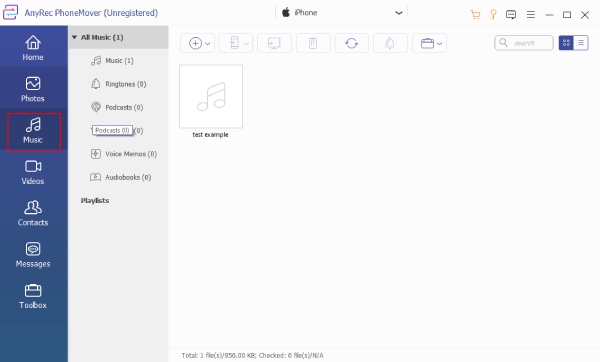Open the Messages section
The image size is (600, 362).
coord(33,255)
